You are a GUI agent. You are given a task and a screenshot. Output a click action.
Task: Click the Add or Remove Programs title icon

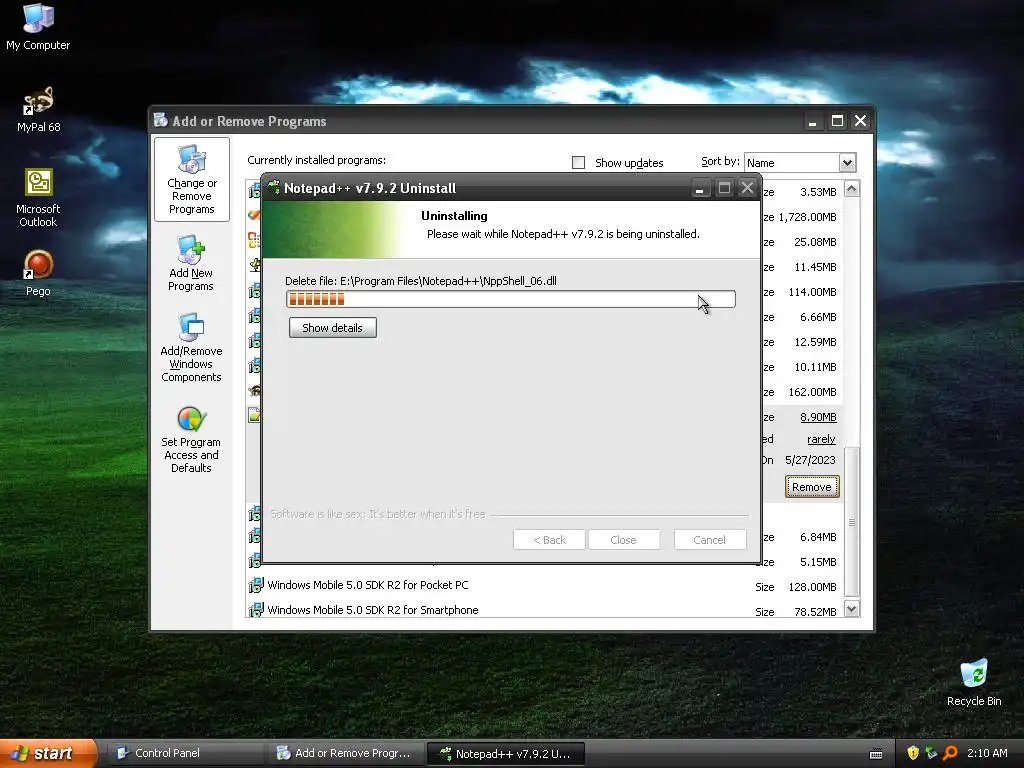[x=161, y=120]
